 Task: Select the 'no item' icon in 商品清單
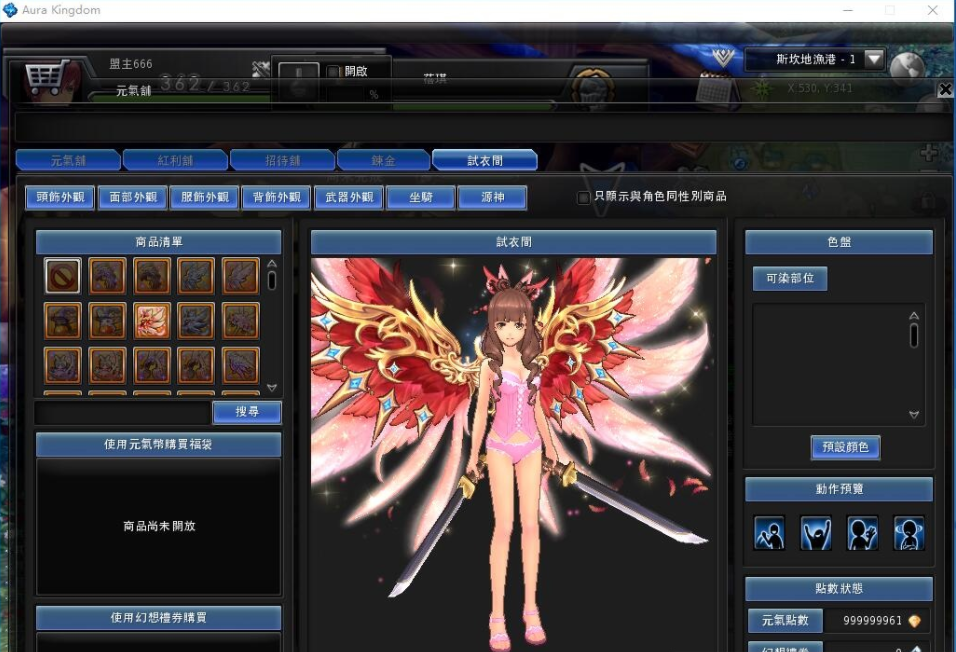(x=62, y=276)
